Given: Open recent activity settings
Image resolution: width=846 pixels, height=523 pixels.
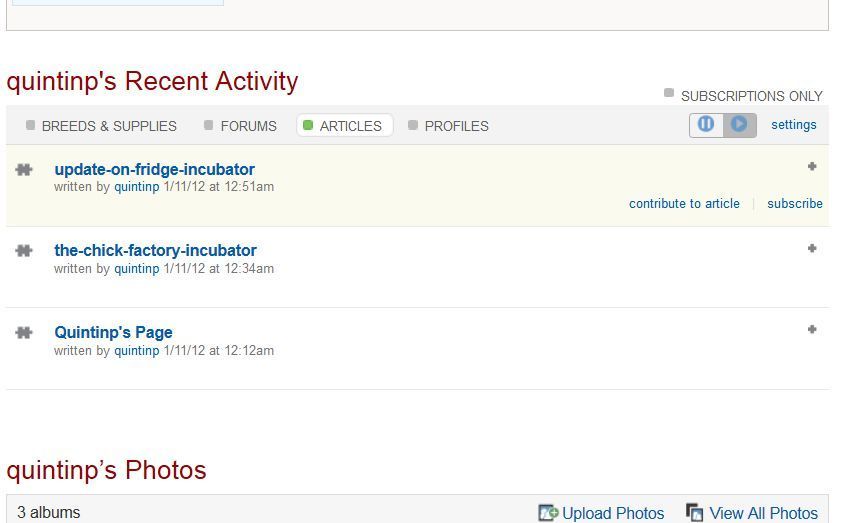Looking at the screenshot, I should (793, 125).
